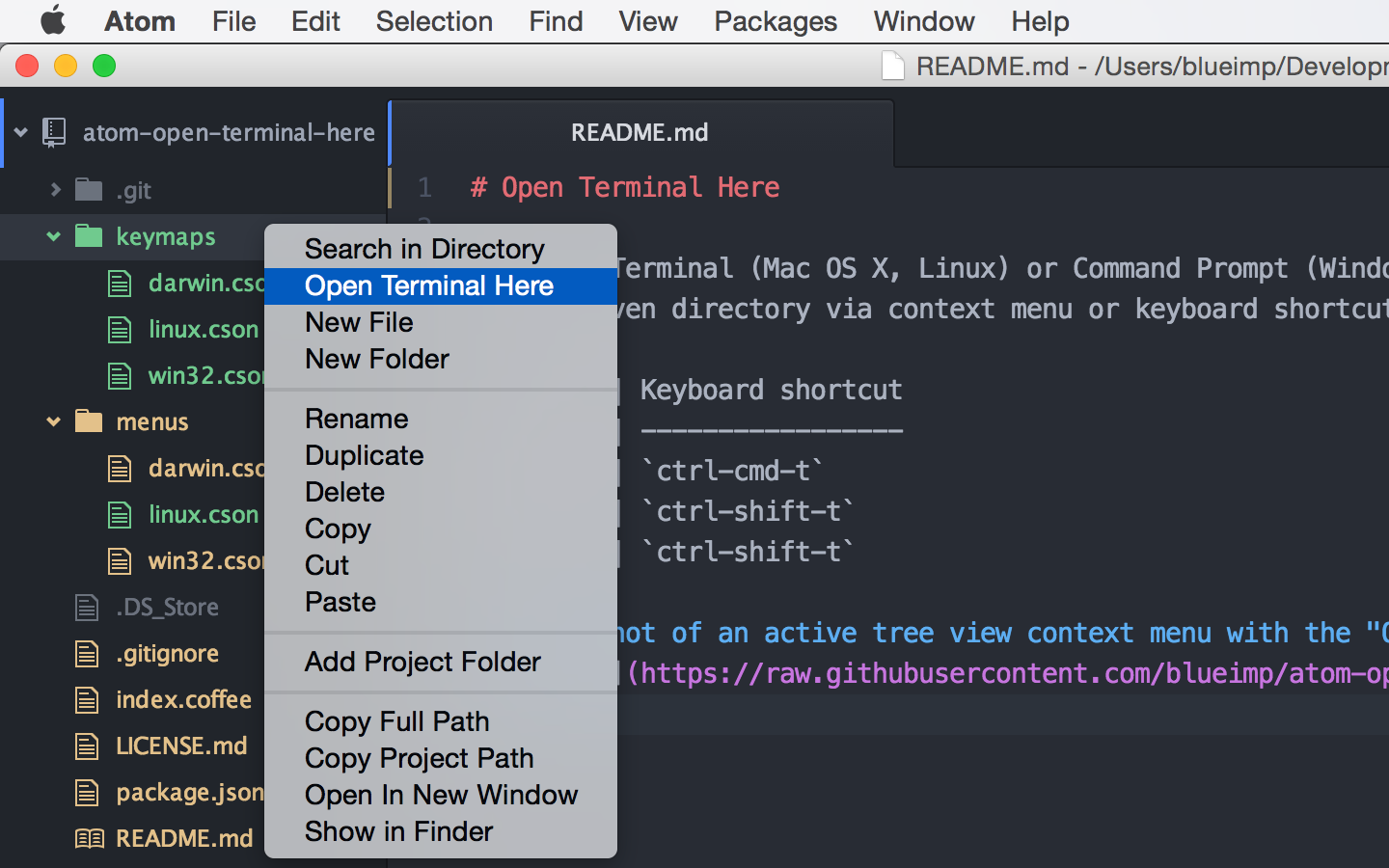This screenshot has height=868, width=1389.
Task: Open .gitignore file name in tree
Action: [167, 654]
